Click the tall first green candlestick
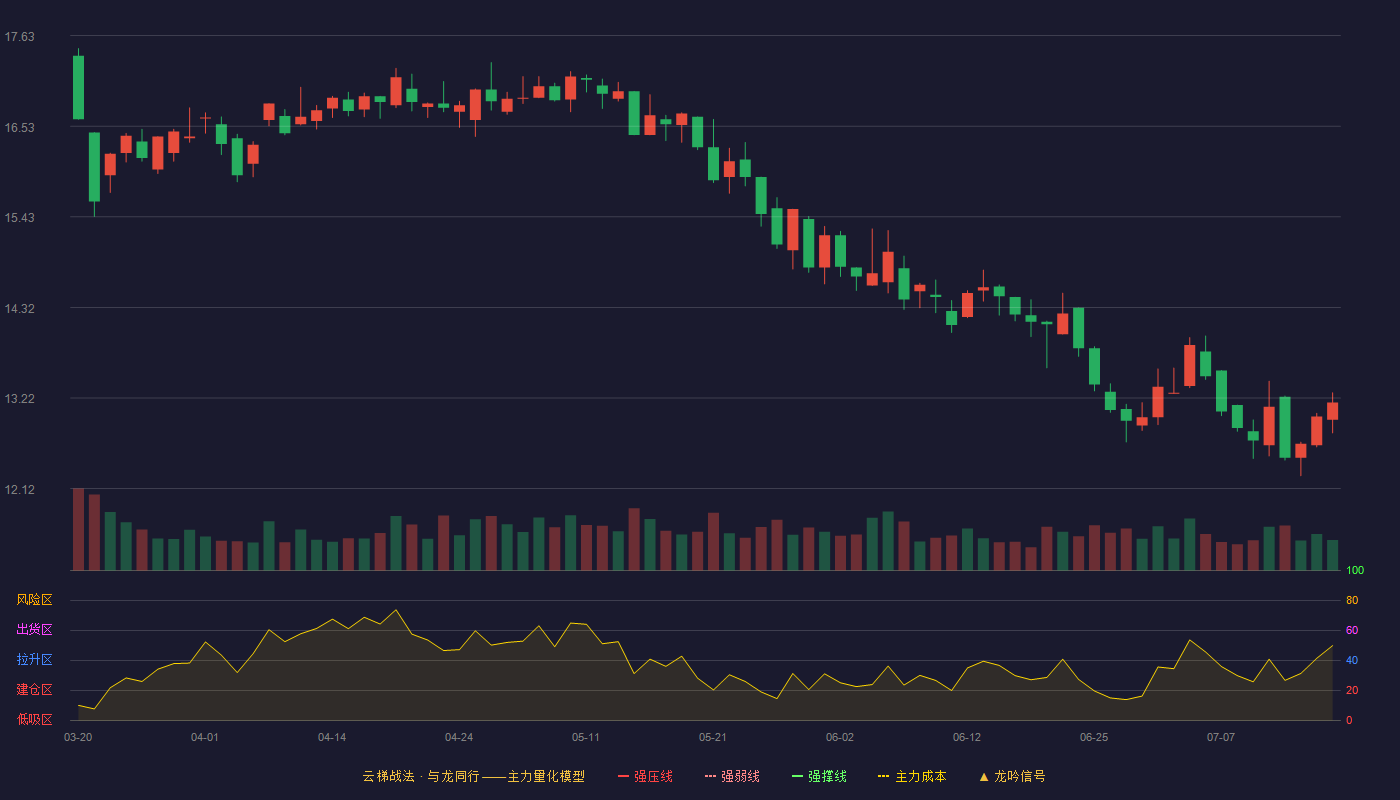The image size is (1400, 800). (x=78, y=87)
